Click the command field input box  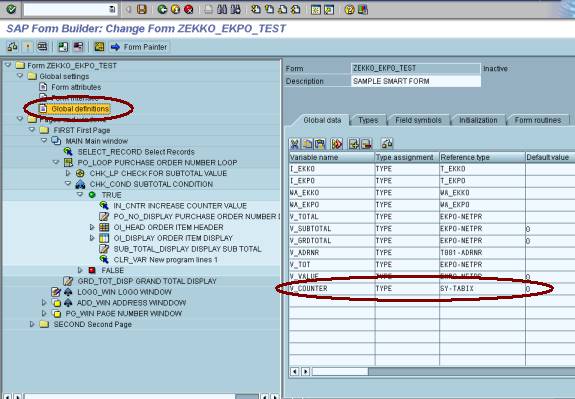(x=70, y=9)
